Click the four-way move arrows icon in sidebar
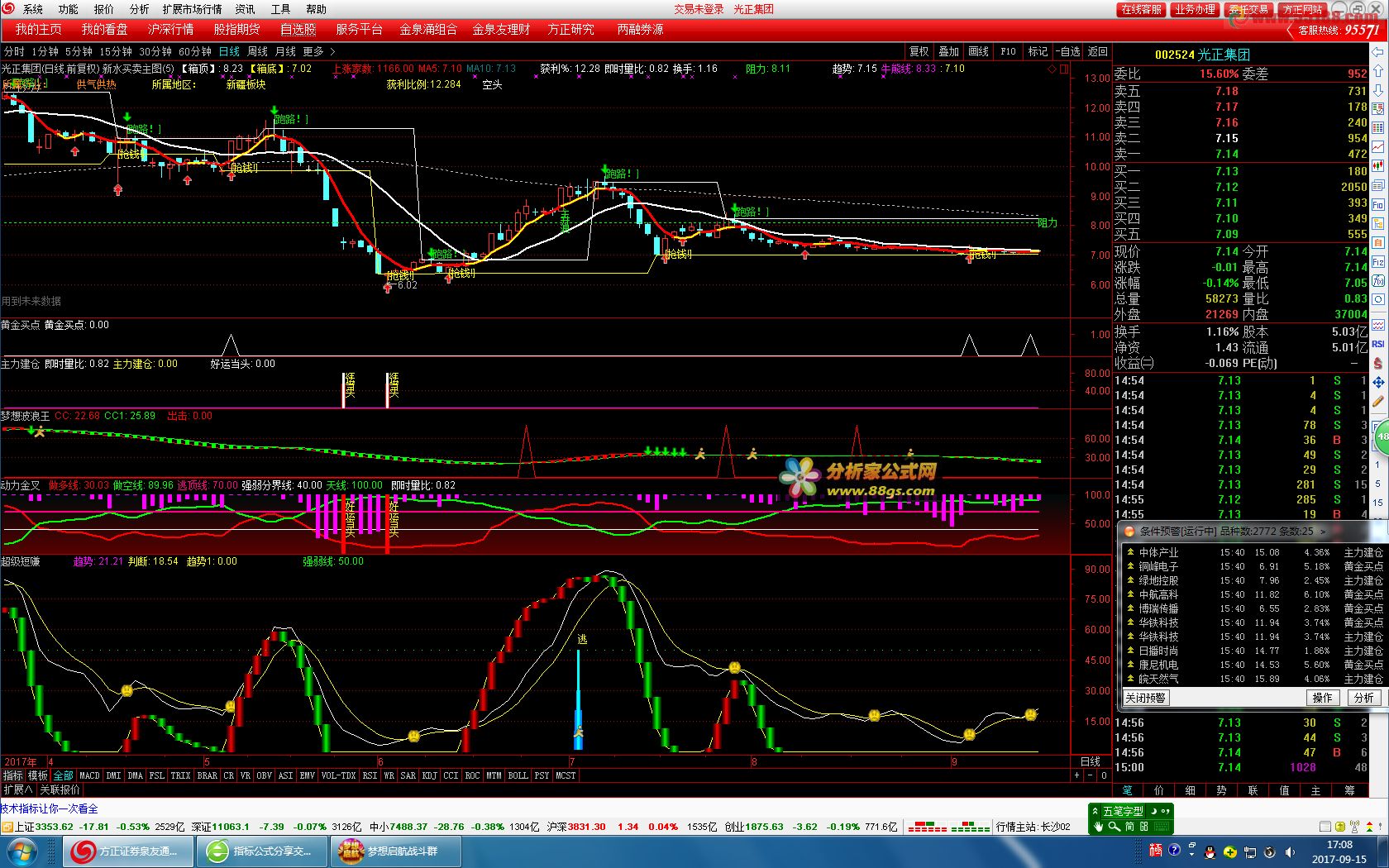Screen dimensions: 1389x868 pos(1378,383)
